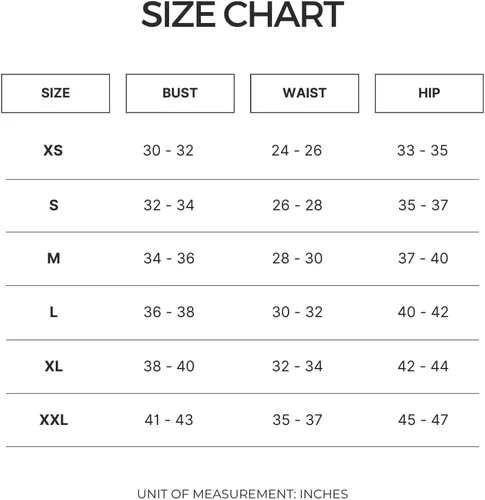This screenshot has height=500, width=485.
Task: Pick the XL size label
Action: 54,366
